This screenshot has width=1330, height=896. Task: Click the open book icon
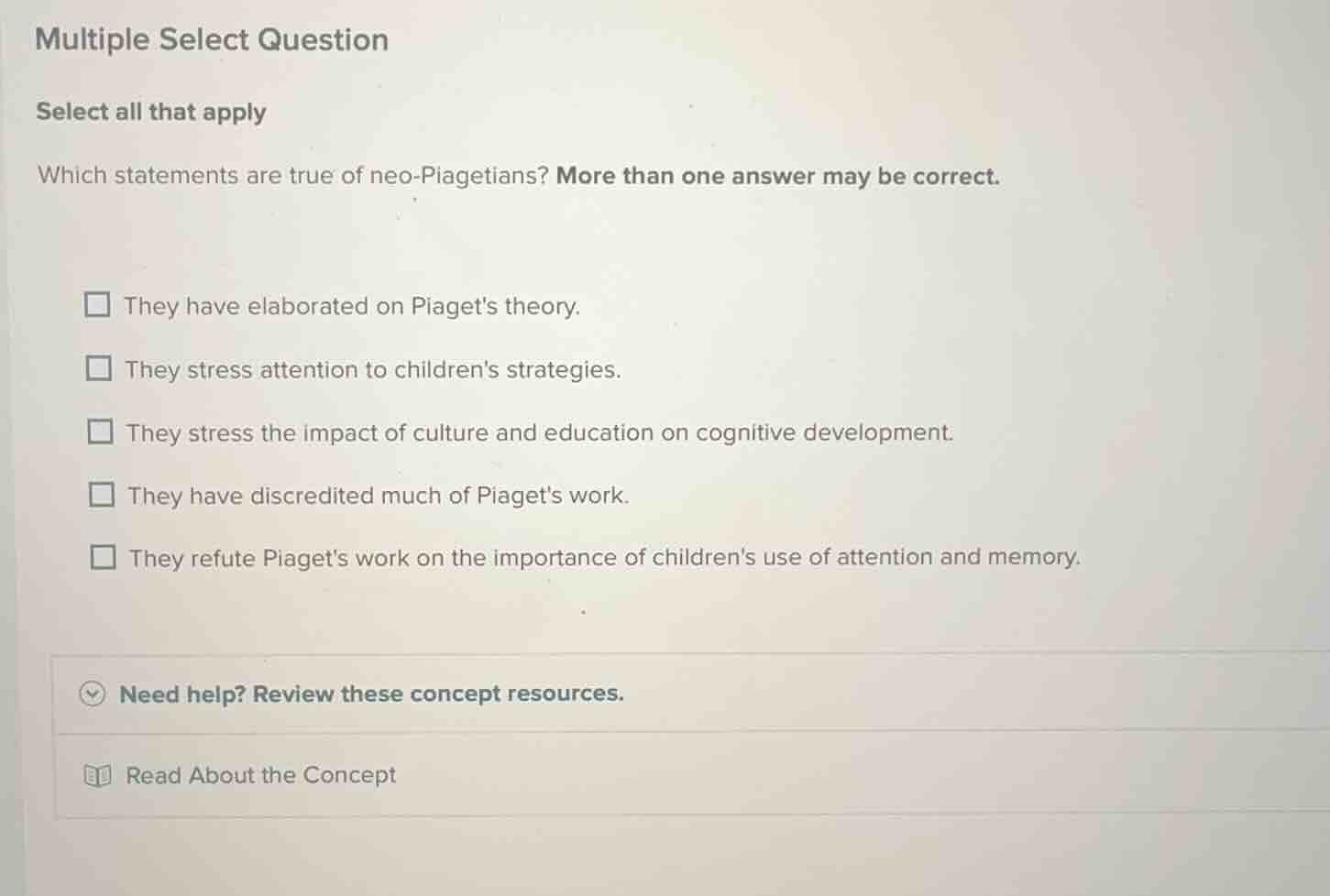coord(96,774)
